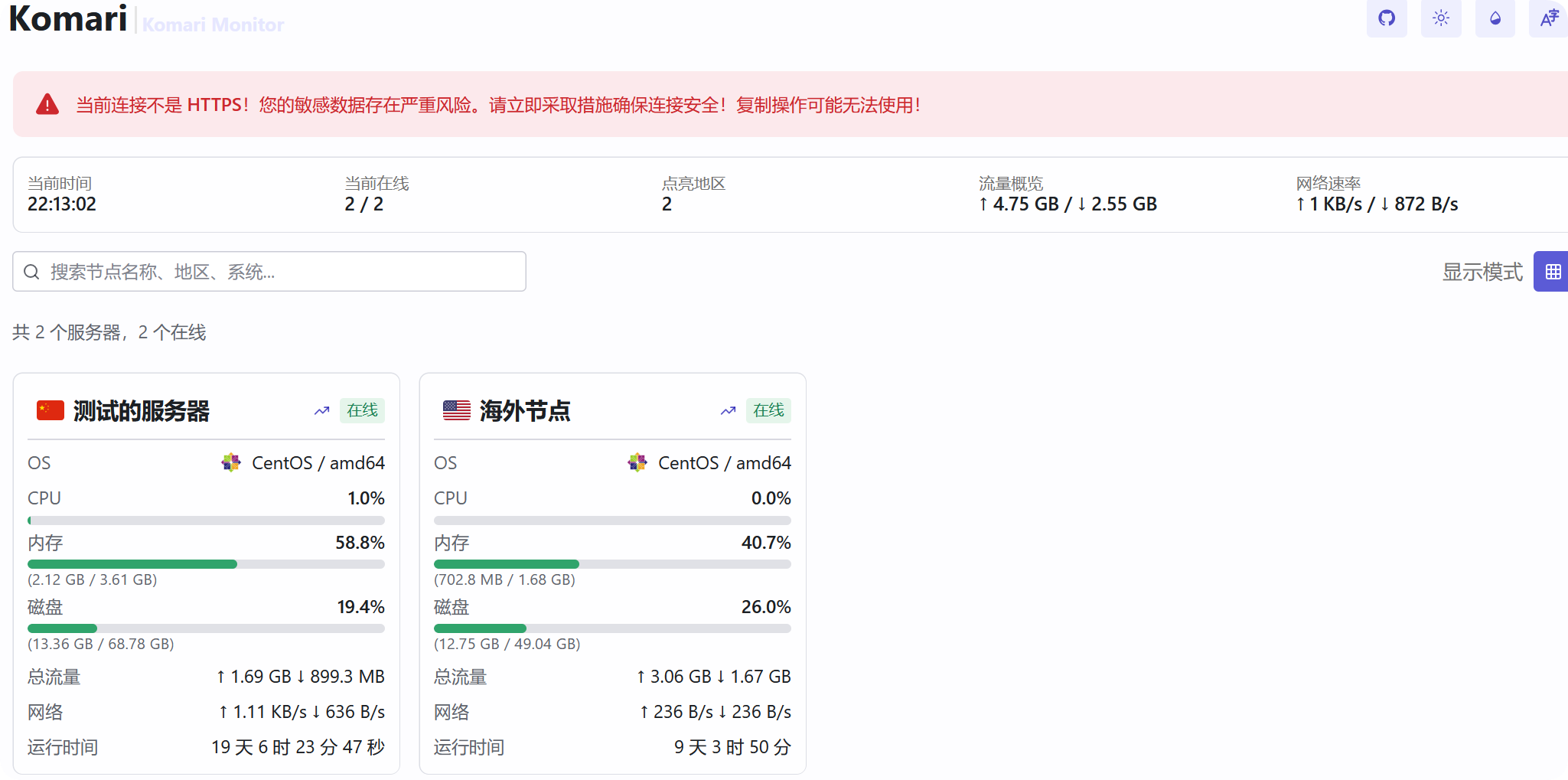
Task: Click the 在线 badge on 测试的服务器
Action: tap(361, 410)
